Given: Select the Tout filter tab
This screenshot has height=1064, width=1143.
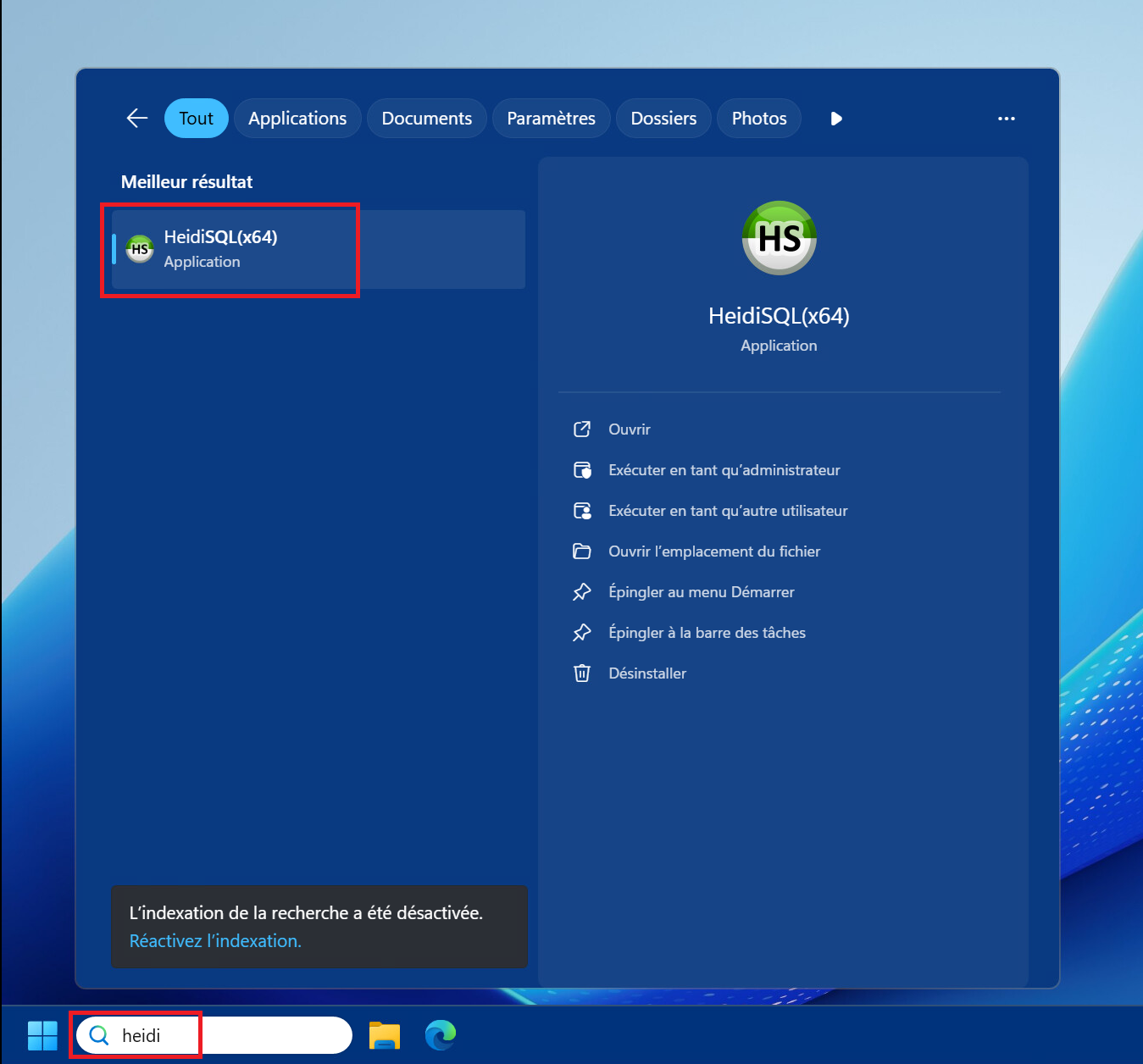Looking at the screenshot, I should [196, 119].
